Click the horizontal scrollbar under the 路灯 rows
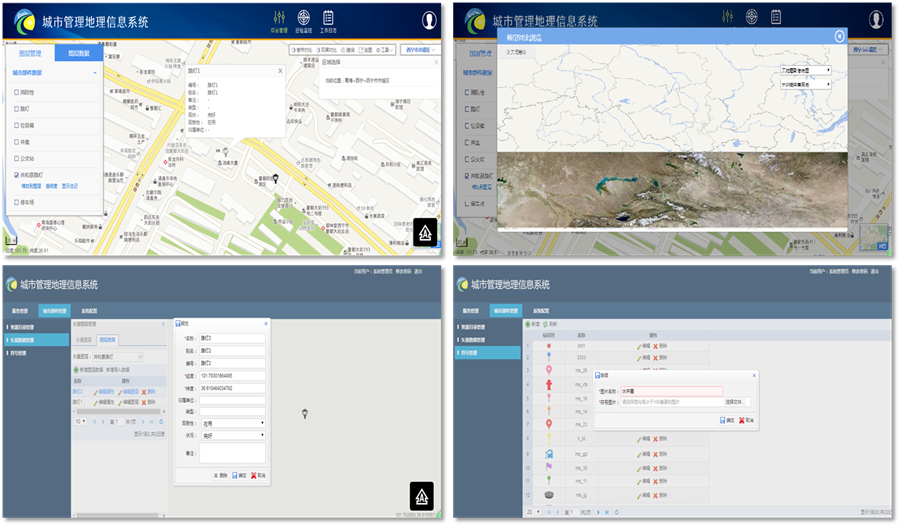Viewport: 900px width, 526px height. tap(118, 412)
